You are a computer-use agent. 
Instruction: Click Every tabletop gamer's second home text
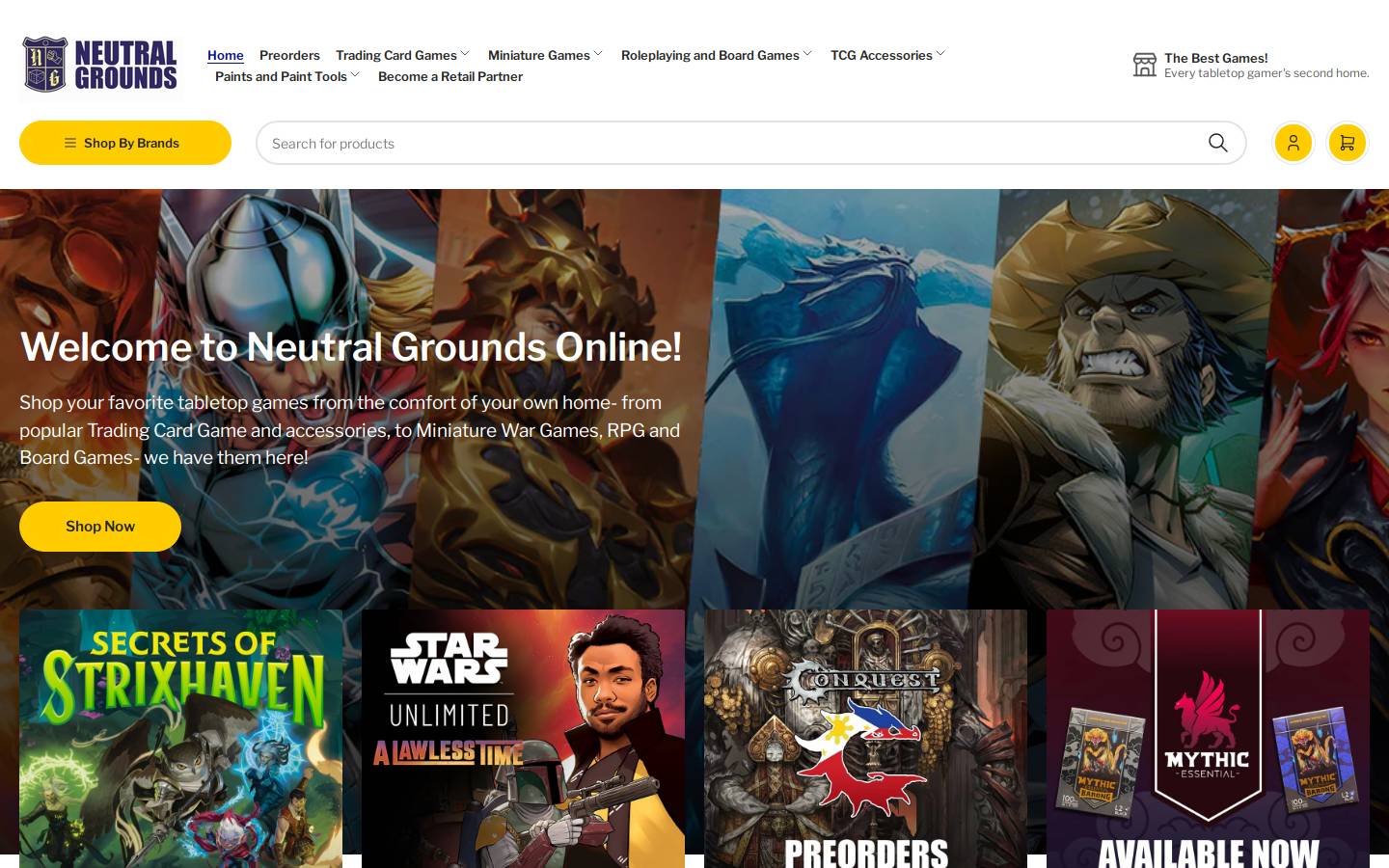coord(1266,73)
